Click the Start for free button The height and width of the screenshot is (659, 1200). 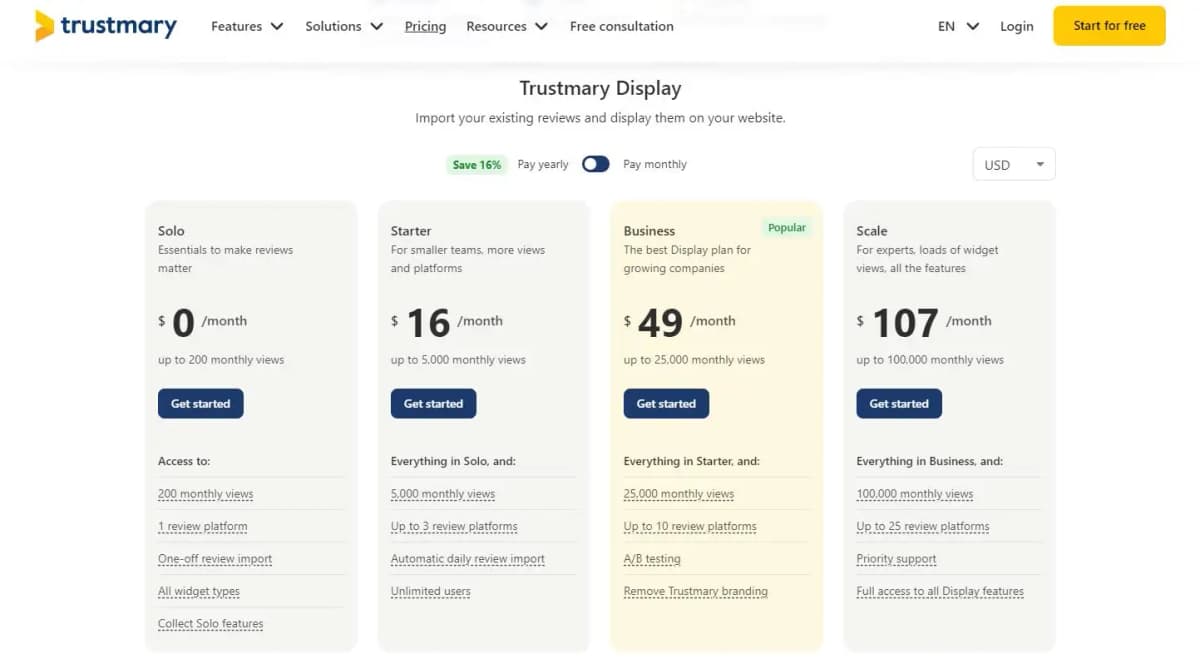(x=1109, y=26)
